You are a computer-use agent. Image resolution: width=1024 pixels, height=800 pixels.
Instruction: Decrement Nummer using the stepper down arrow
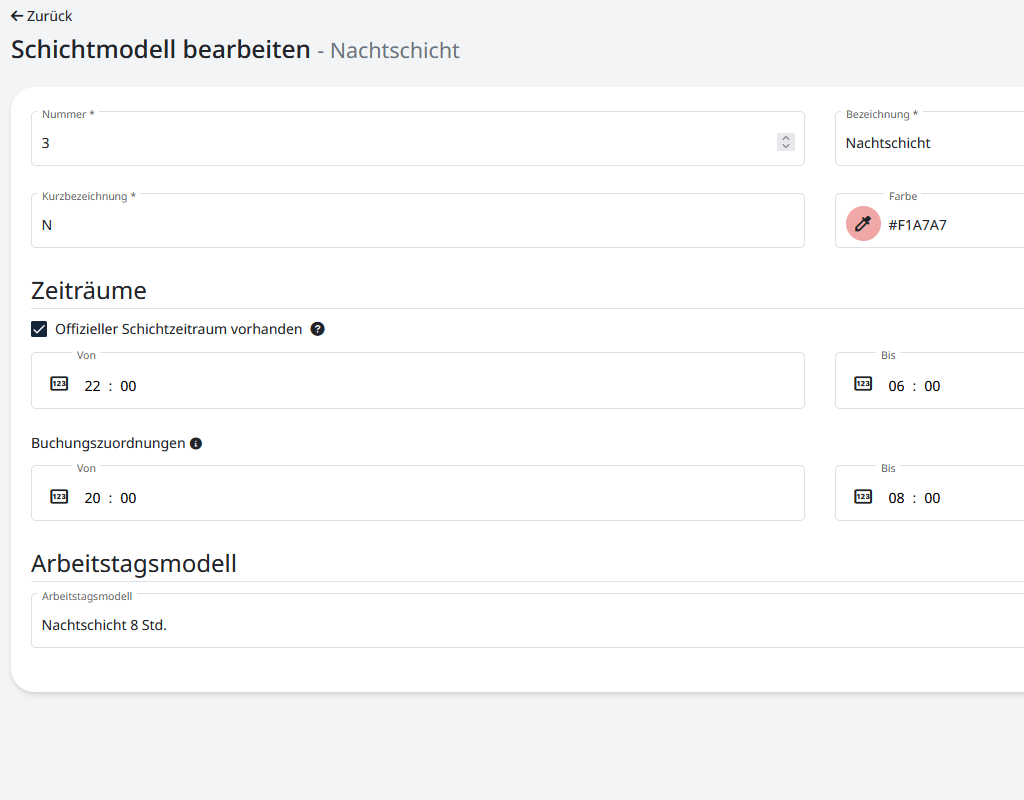pyautogui.click(x=786, y=145)
